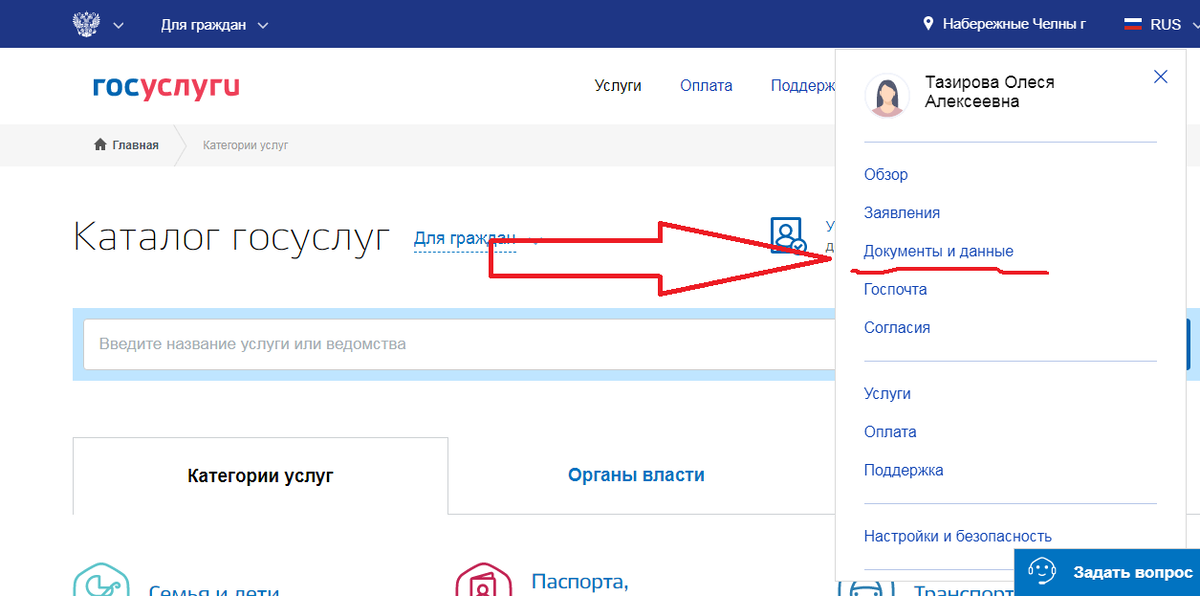The image size is (1200, 596).
Task: Click the name 'Тазирова Олеся Алексеевна'
Action: coord(989,92)
